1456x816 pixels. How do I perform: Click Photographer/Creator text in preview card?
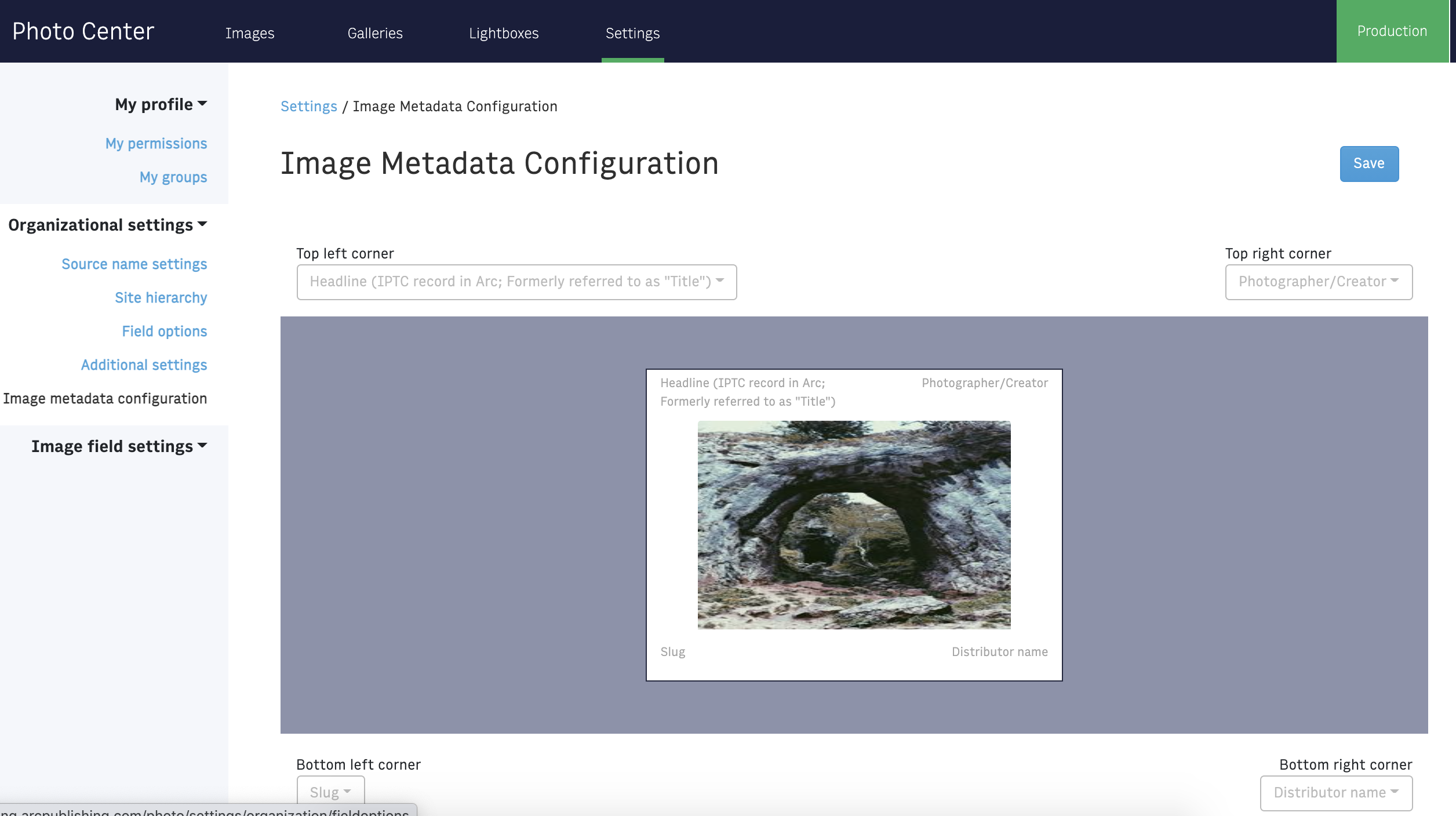tap(985, 382)
